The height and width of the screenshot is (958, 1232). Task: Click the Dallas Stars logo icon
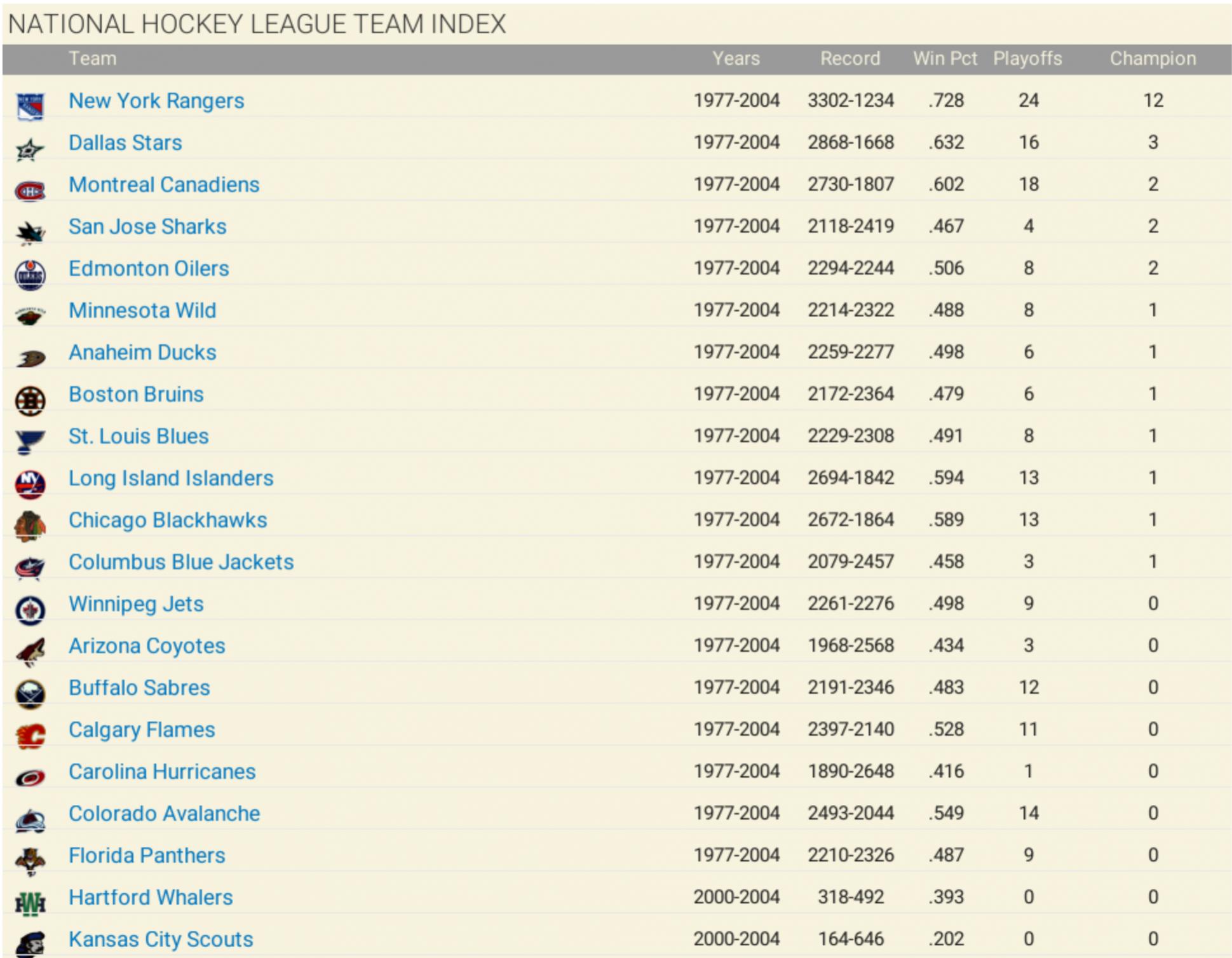30,149
